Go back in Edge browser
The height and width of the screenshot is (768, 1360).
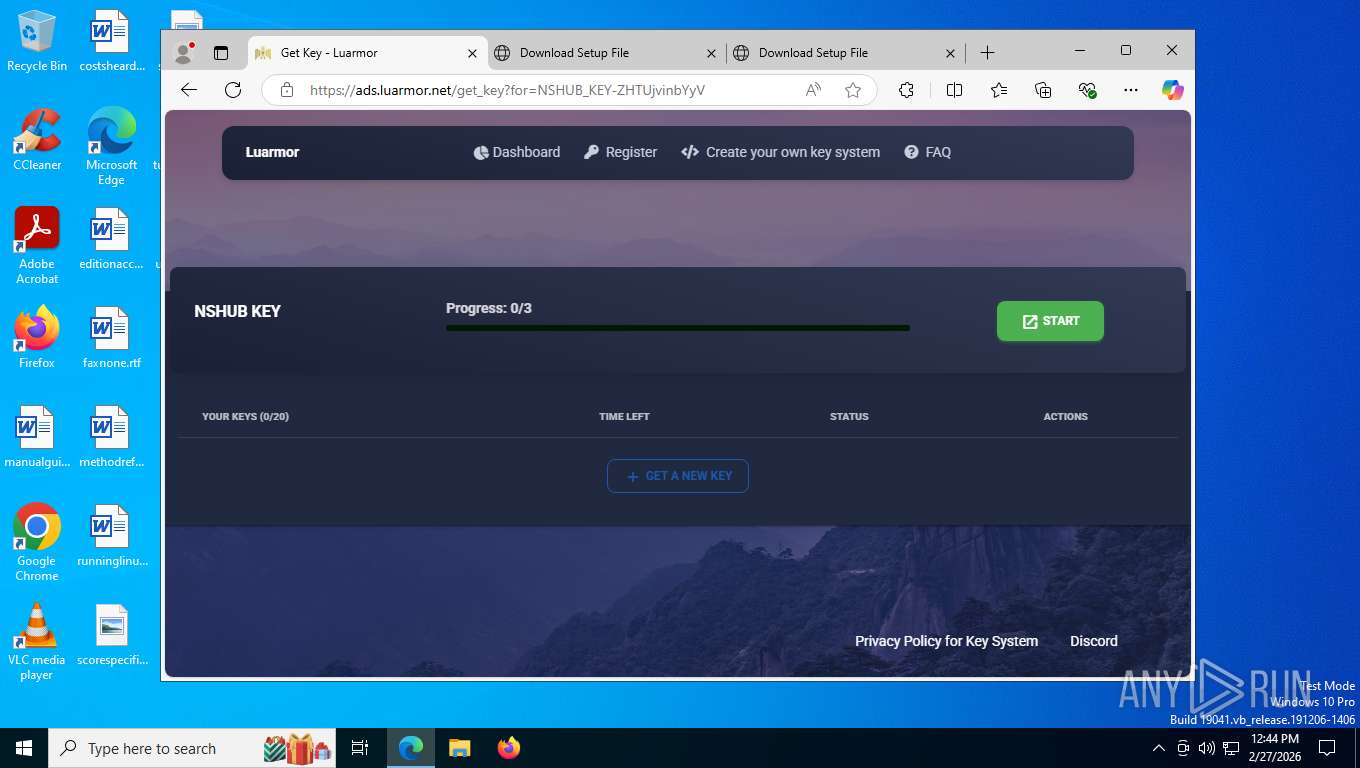pos(189,90)
